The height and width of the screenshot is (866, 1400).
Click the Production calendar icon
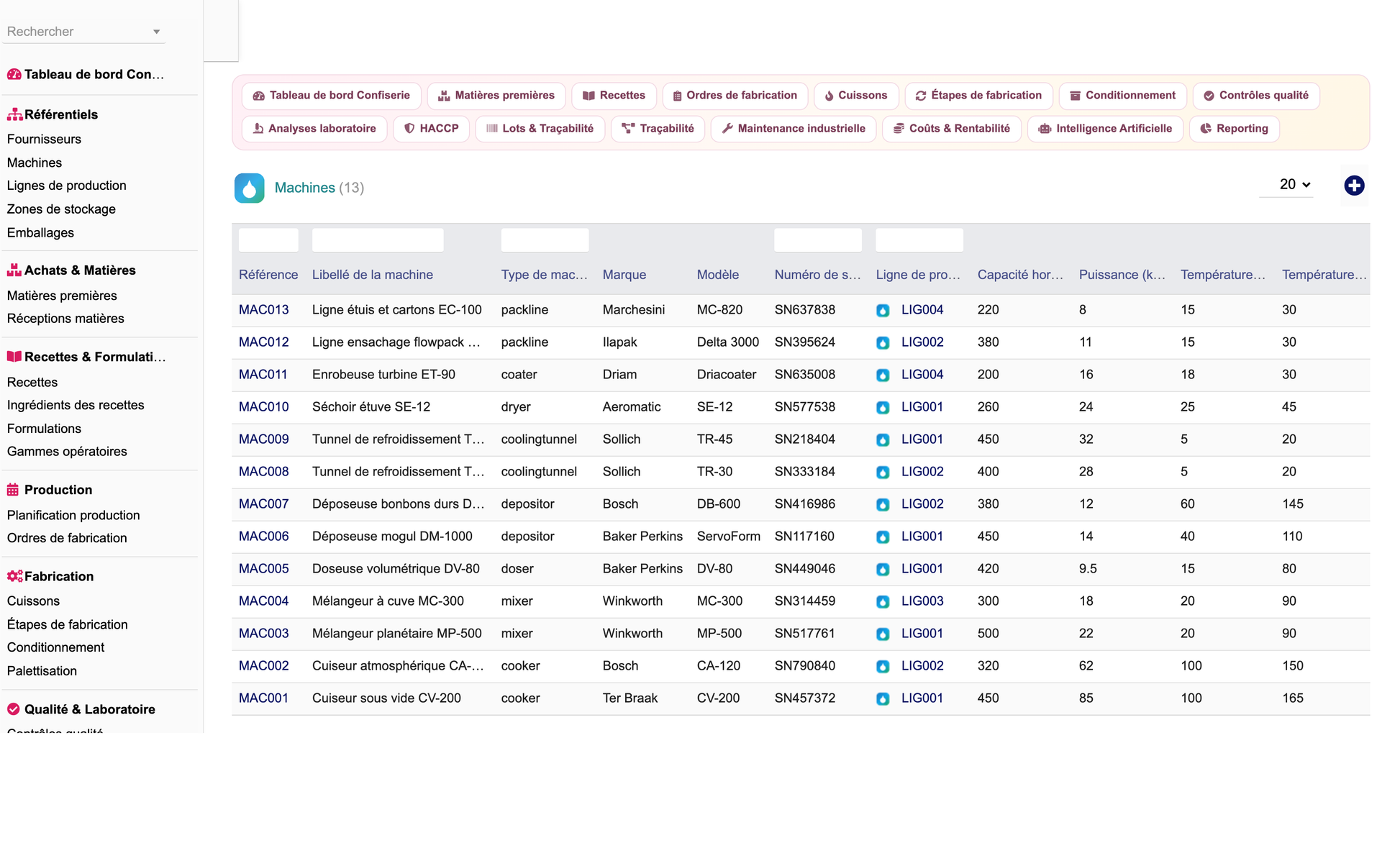coord(13,490)
